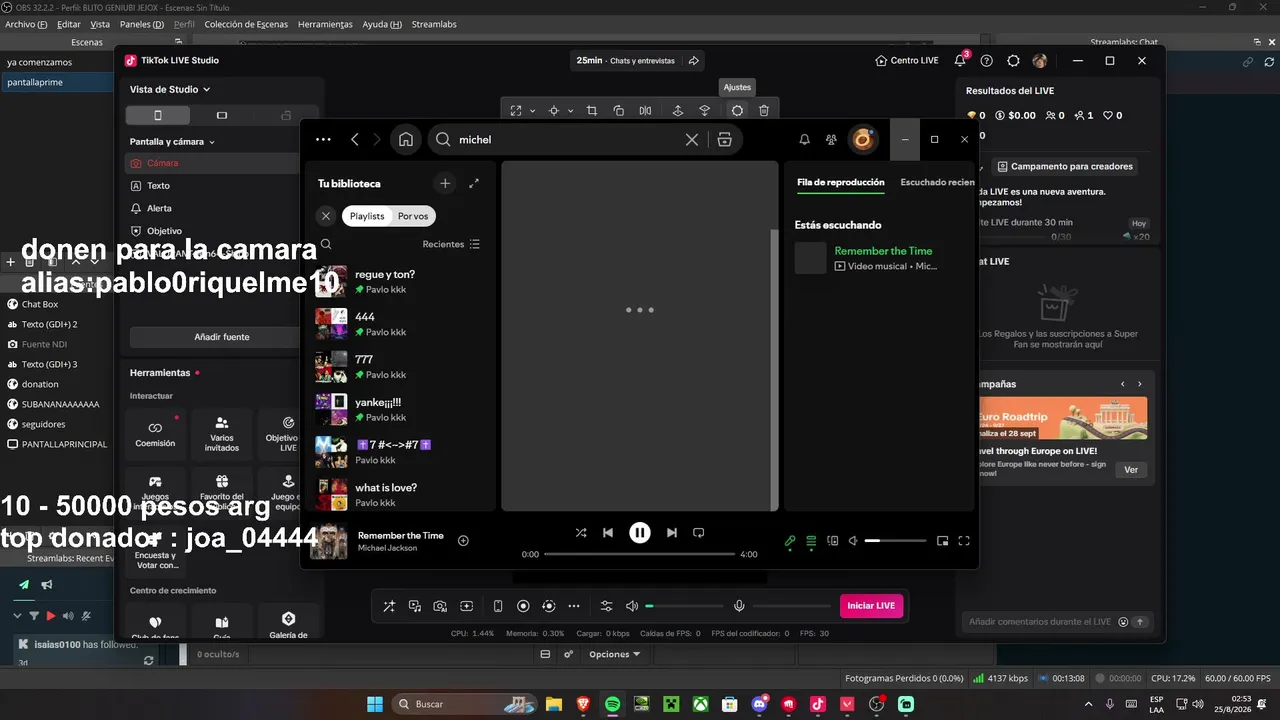Open the Recientes sort dropdown
The width and height of the screenshot is (1280, 720).
451,244
